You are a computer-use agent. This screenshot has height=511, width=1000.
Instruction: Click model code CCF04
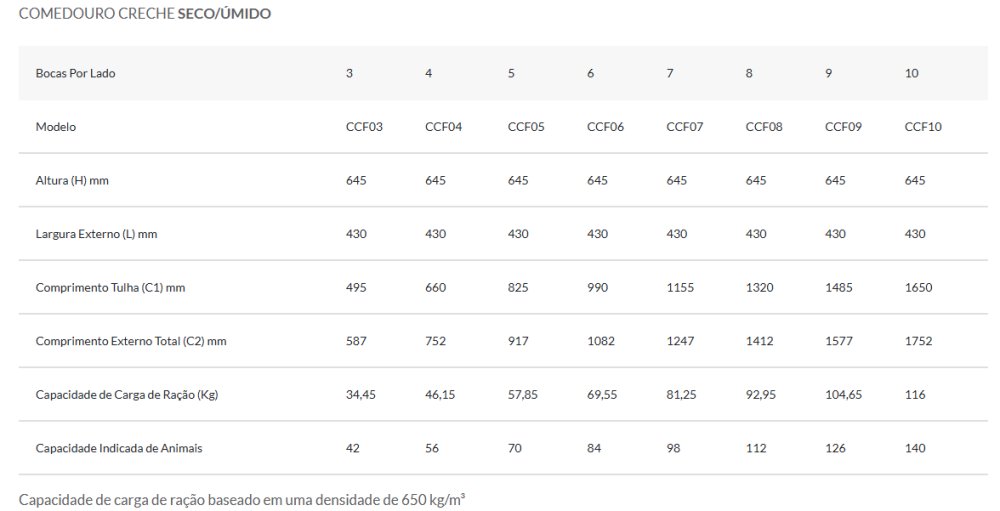pyautogui.click(x=443, y=127)
